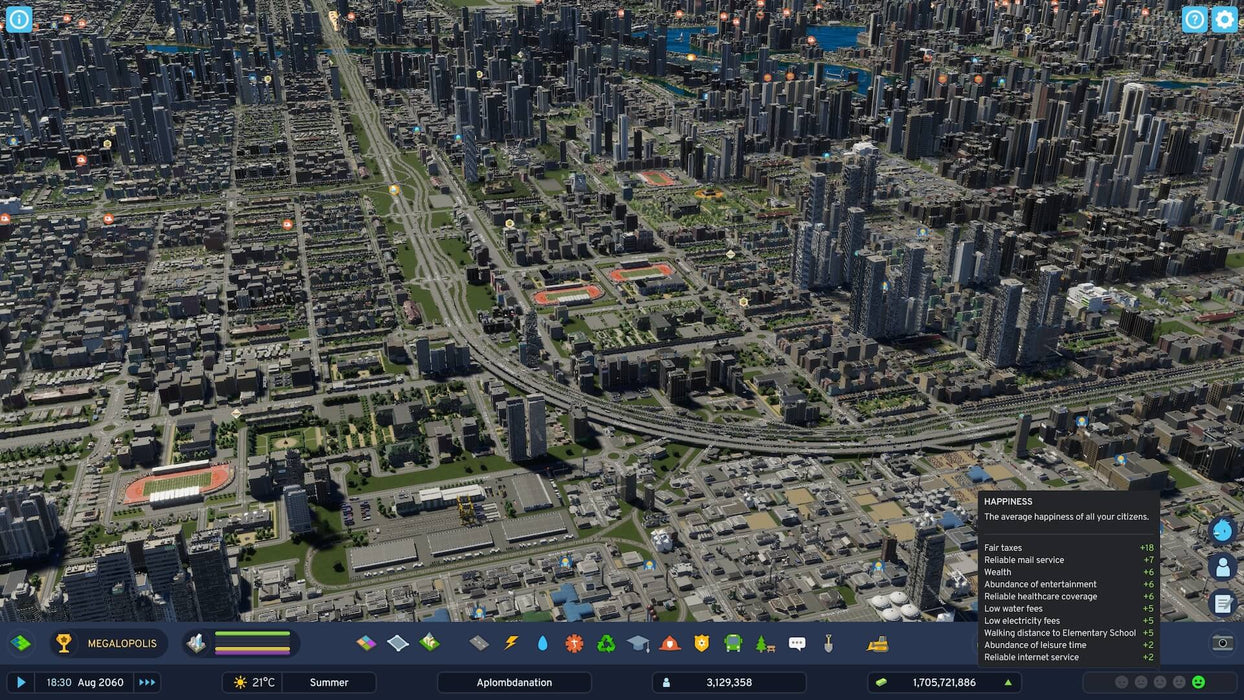Open the citizen lifepath panel
The image size is (1244, 700).
1222,567
